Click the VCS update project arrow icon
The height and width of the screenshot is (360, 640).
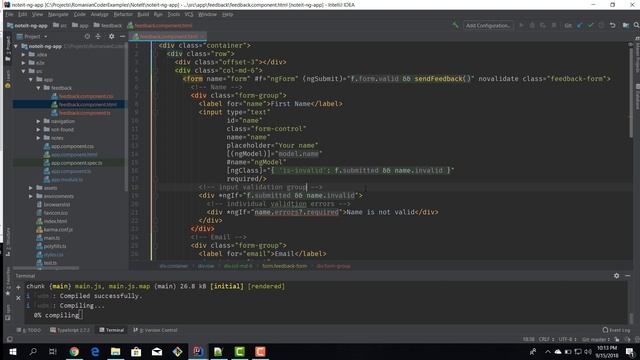580,25
